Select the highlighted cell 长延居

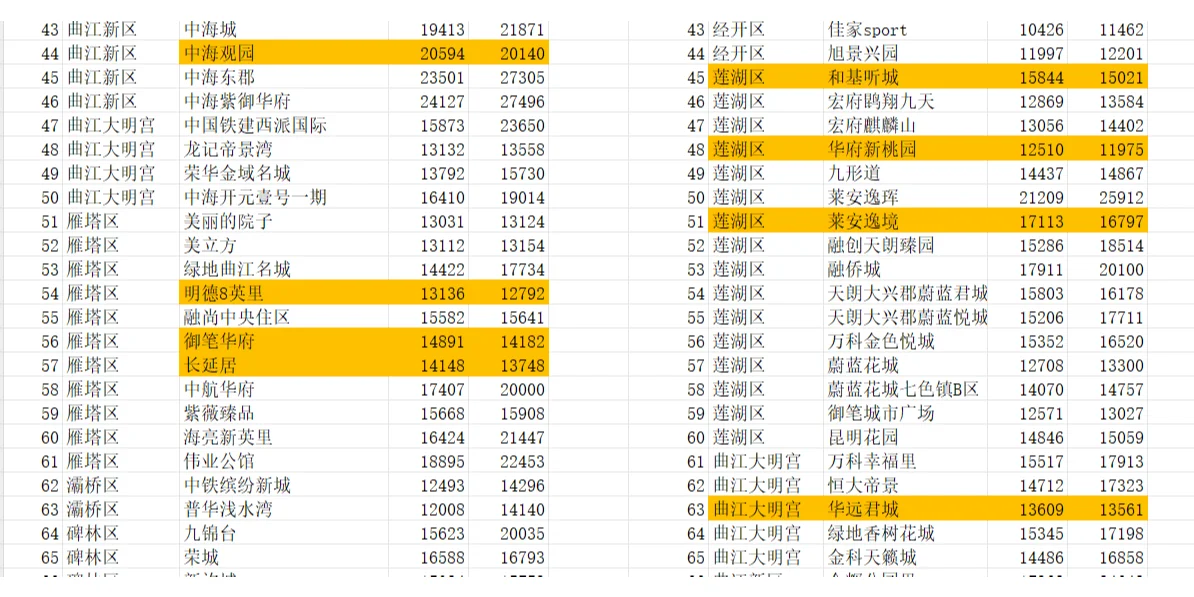point(283,366)
